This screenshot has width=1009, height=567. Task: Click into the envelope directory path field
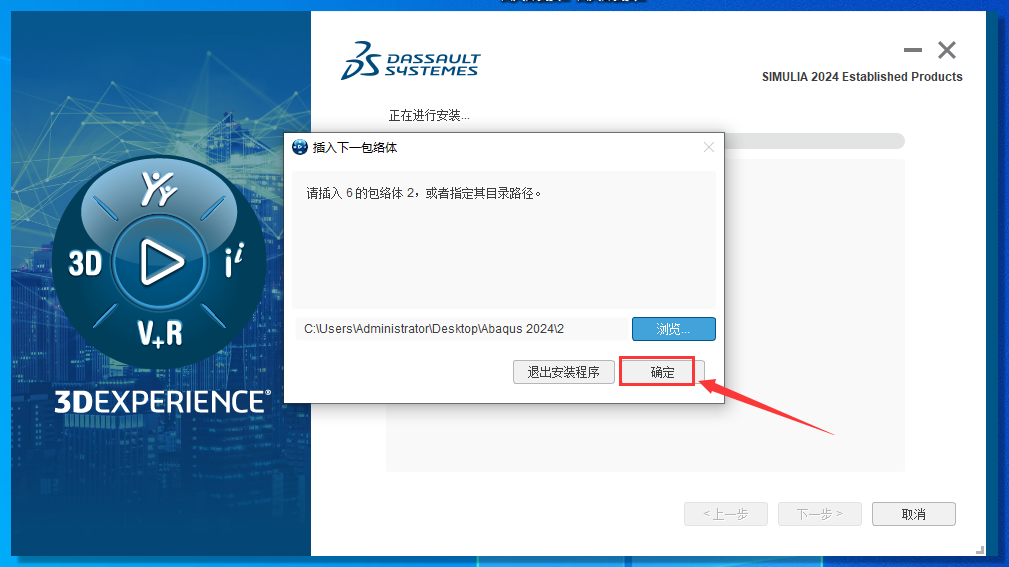461,329
